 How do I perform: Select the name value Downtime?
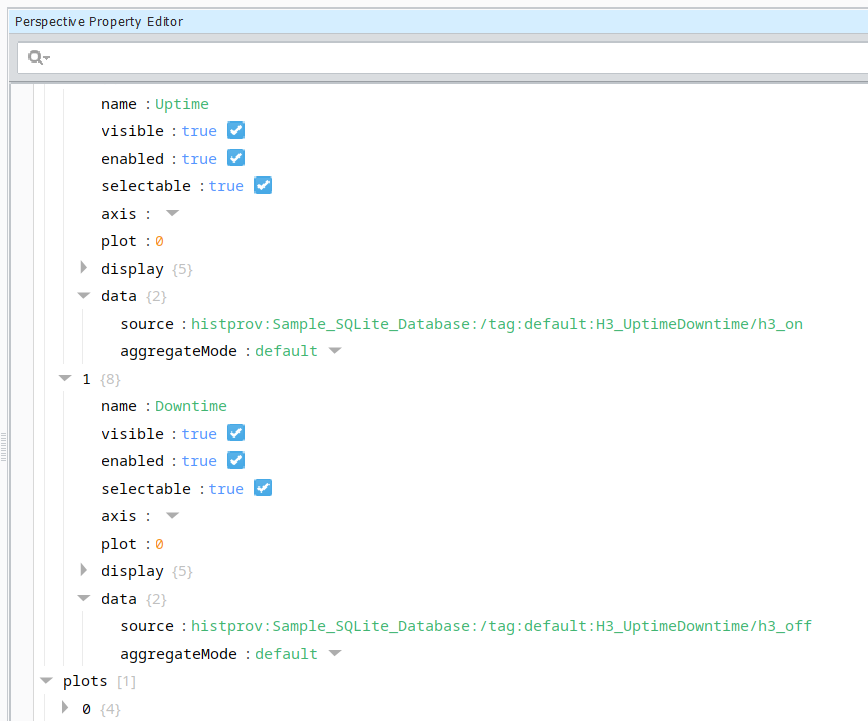pos(191,406)
